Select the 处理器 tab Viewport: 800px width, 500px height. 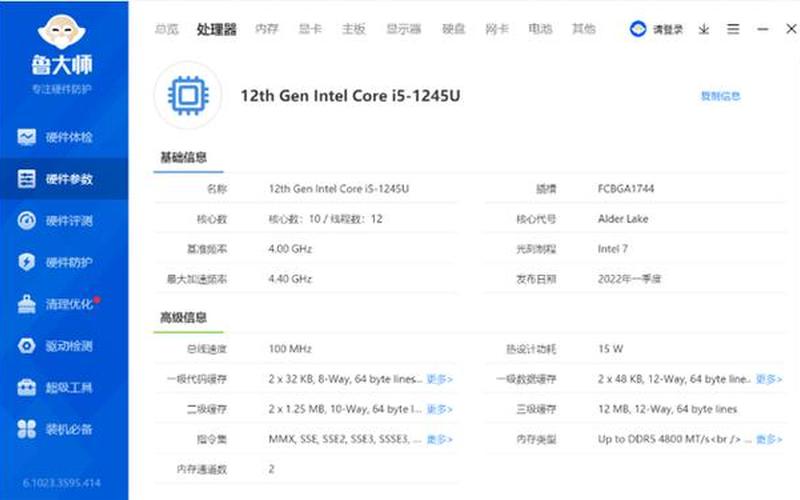pyautogui.click(x=216, y=29)
